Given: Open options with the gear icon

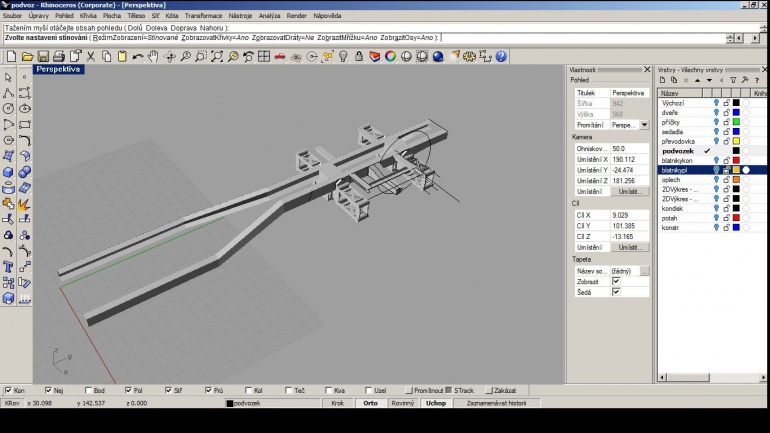Looking at the screenshot, I should click(469, 56).
